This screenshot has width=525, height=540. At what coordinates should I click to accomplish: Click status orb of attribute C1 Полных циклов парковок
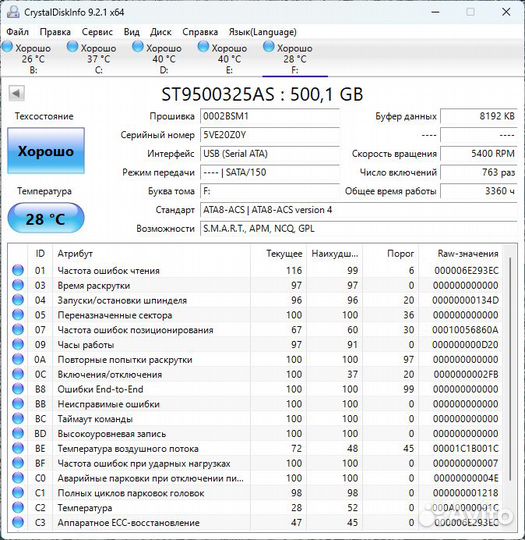(x=18, y=492)
